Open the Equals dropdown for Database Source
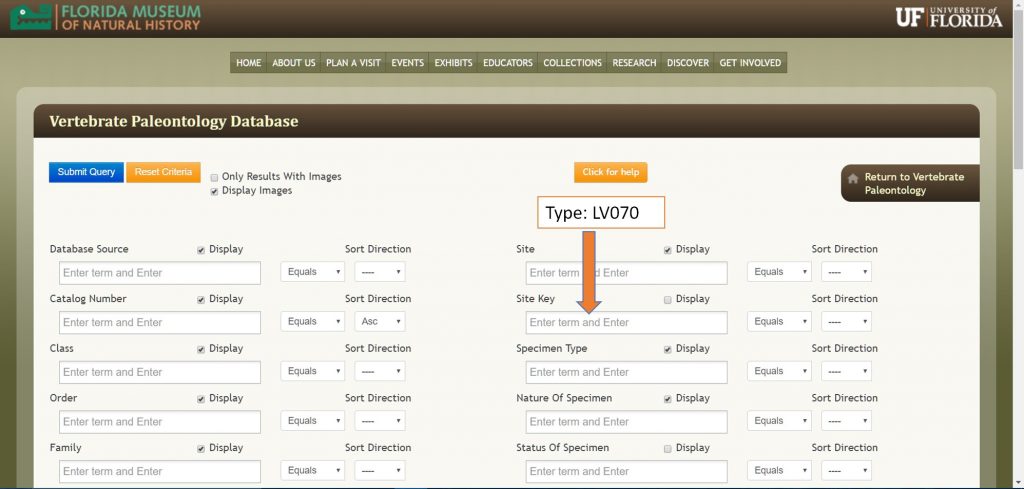The image size is (1024, 489). click(x=312, y=272)
